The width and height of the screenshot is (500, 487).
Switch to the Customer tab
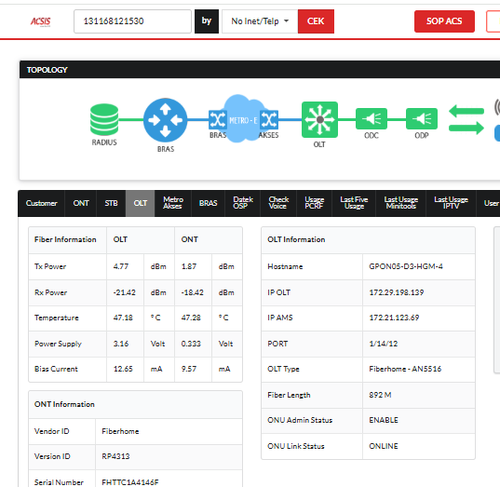tap(41, 203)
